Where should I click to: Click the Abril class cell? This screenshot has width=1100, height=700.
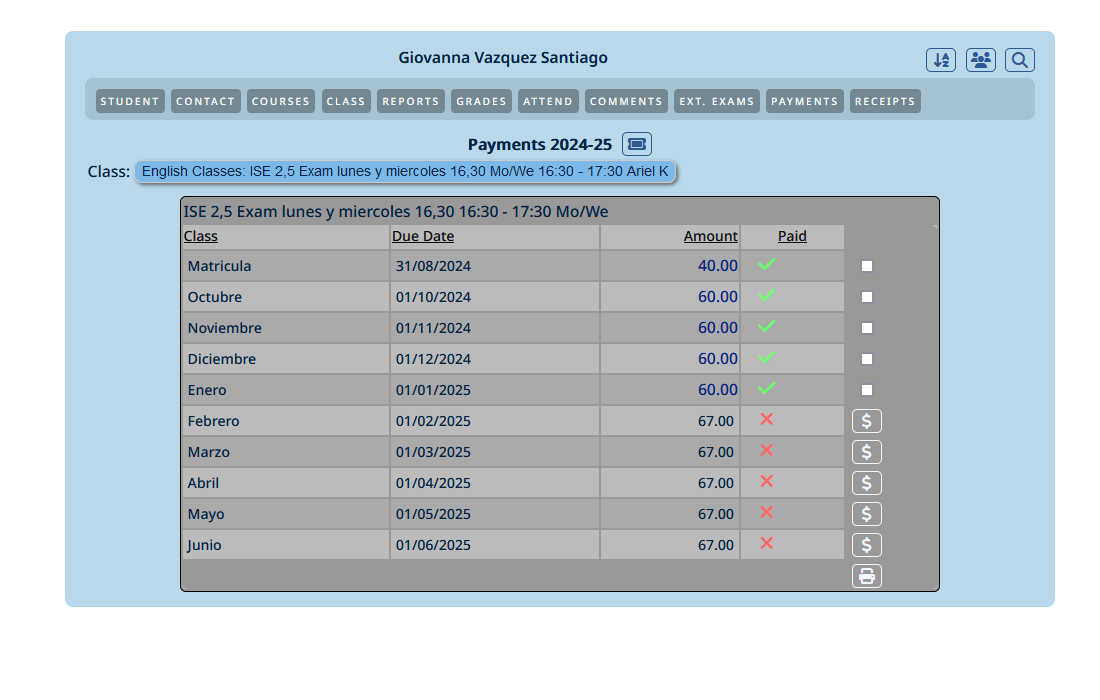click(x=286, y=483)
